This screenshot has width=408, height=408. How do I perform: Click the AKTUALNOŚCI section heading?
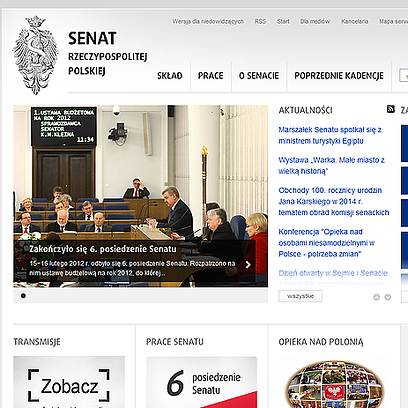point(305,110)
